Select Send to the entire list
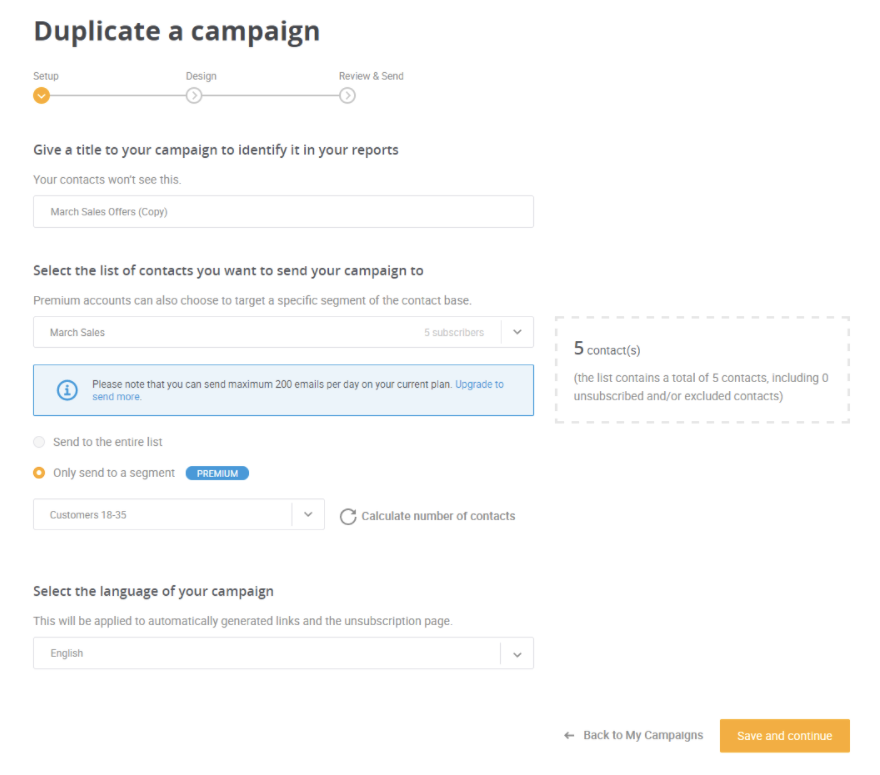This screenshot has width=880, height=775. [39, 442]
